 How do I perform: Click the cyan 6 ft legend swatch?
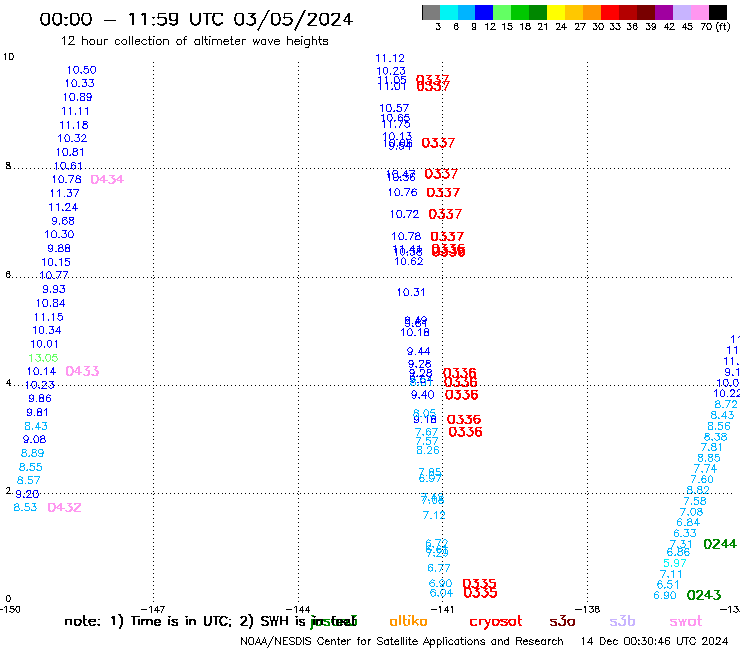click(449, 12)
